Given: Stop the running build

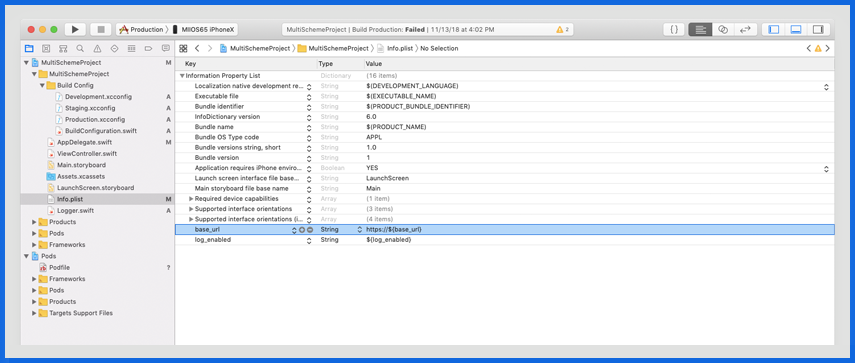Looking at the screenshot, I should [x=100, y=29].
